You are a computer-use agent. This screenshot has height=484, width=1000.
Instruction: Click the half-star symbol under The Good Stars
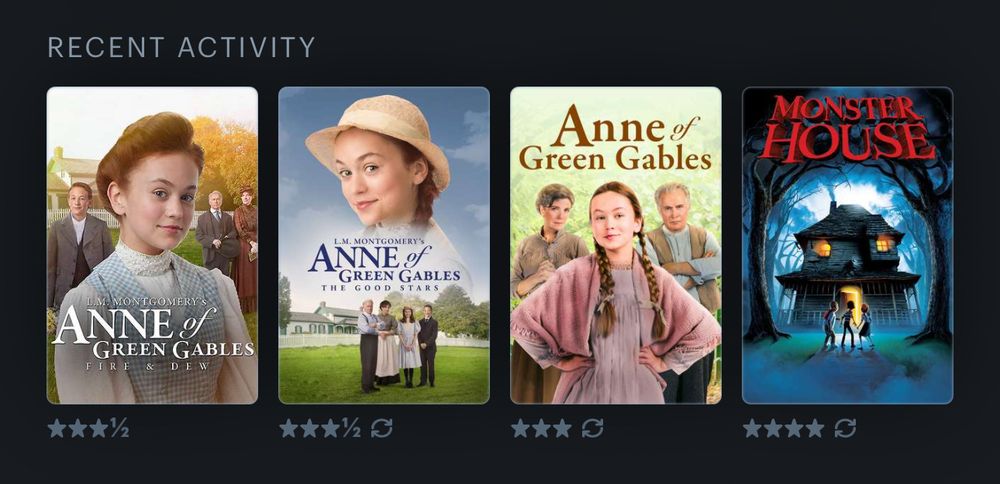click(x=351, y=428)
